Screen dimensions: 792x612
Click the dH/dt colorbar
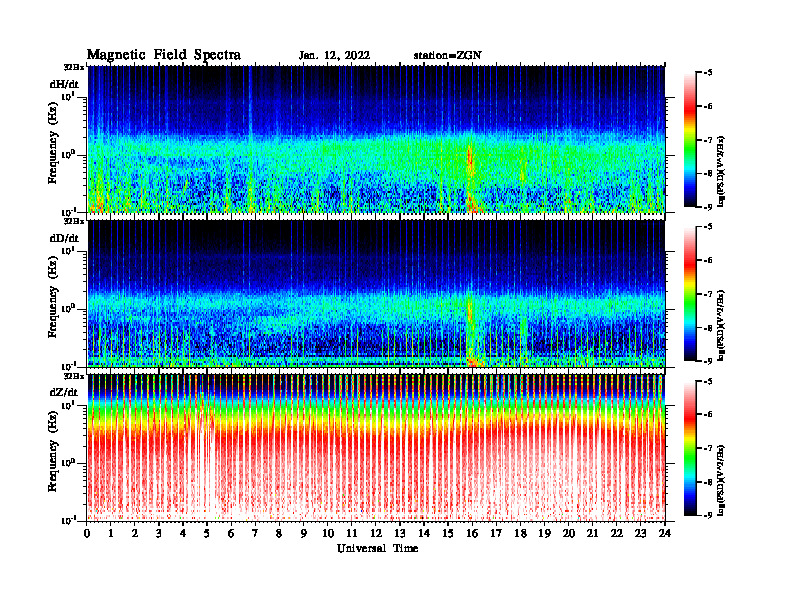coord(690,140)
